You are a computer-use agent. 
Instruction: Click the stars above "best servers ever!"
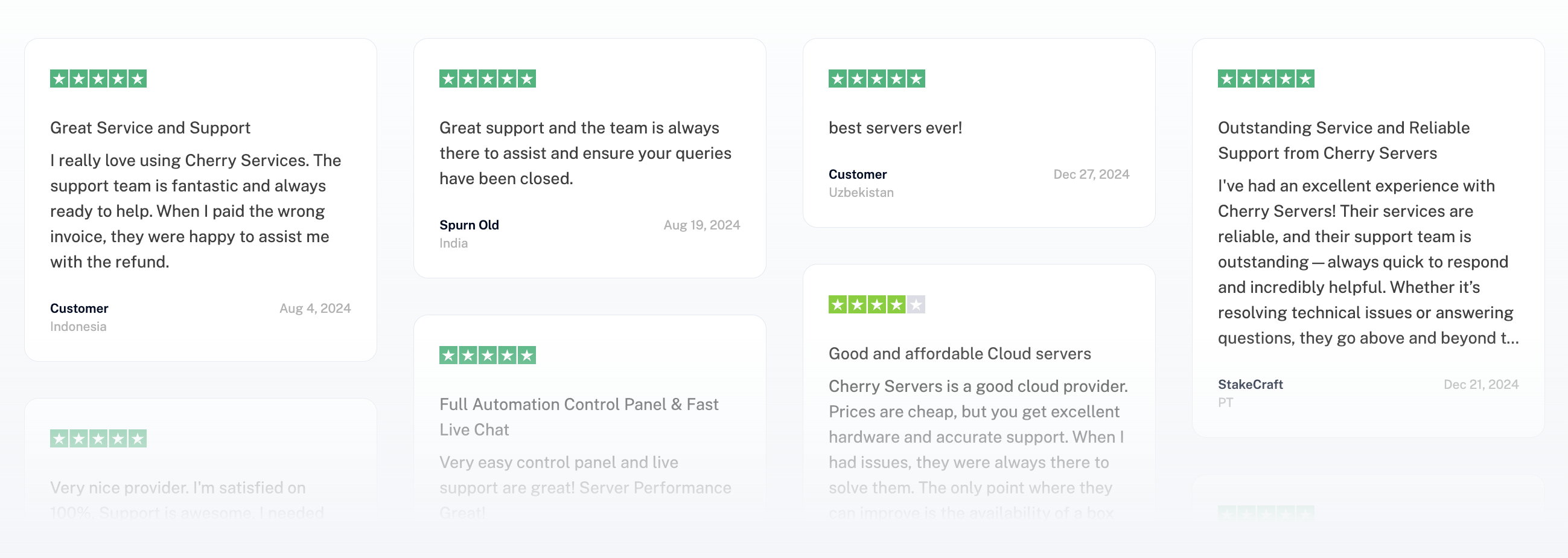pos(876,79)
